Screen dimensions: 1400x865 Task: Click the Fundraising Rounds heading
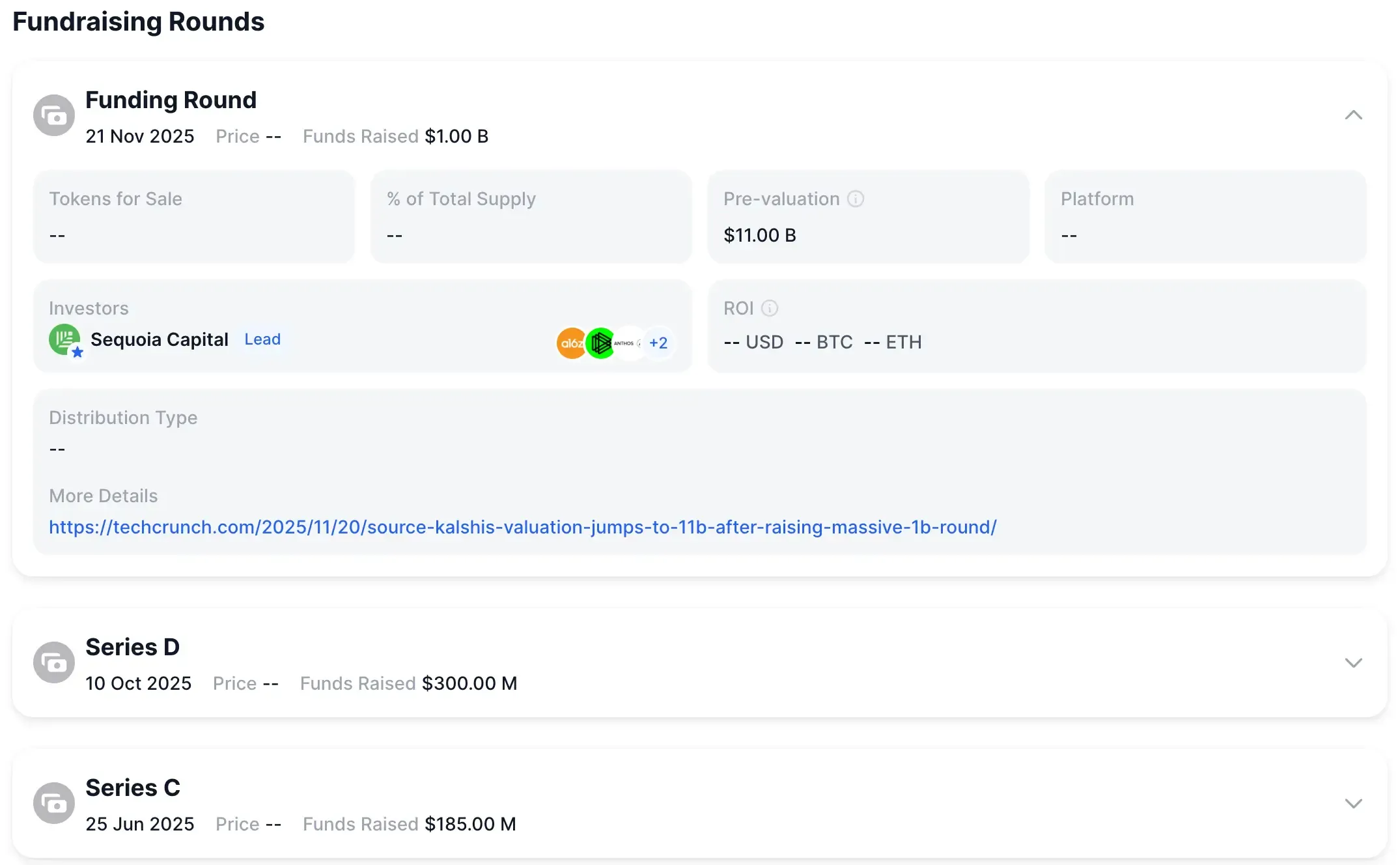point(139,21)
